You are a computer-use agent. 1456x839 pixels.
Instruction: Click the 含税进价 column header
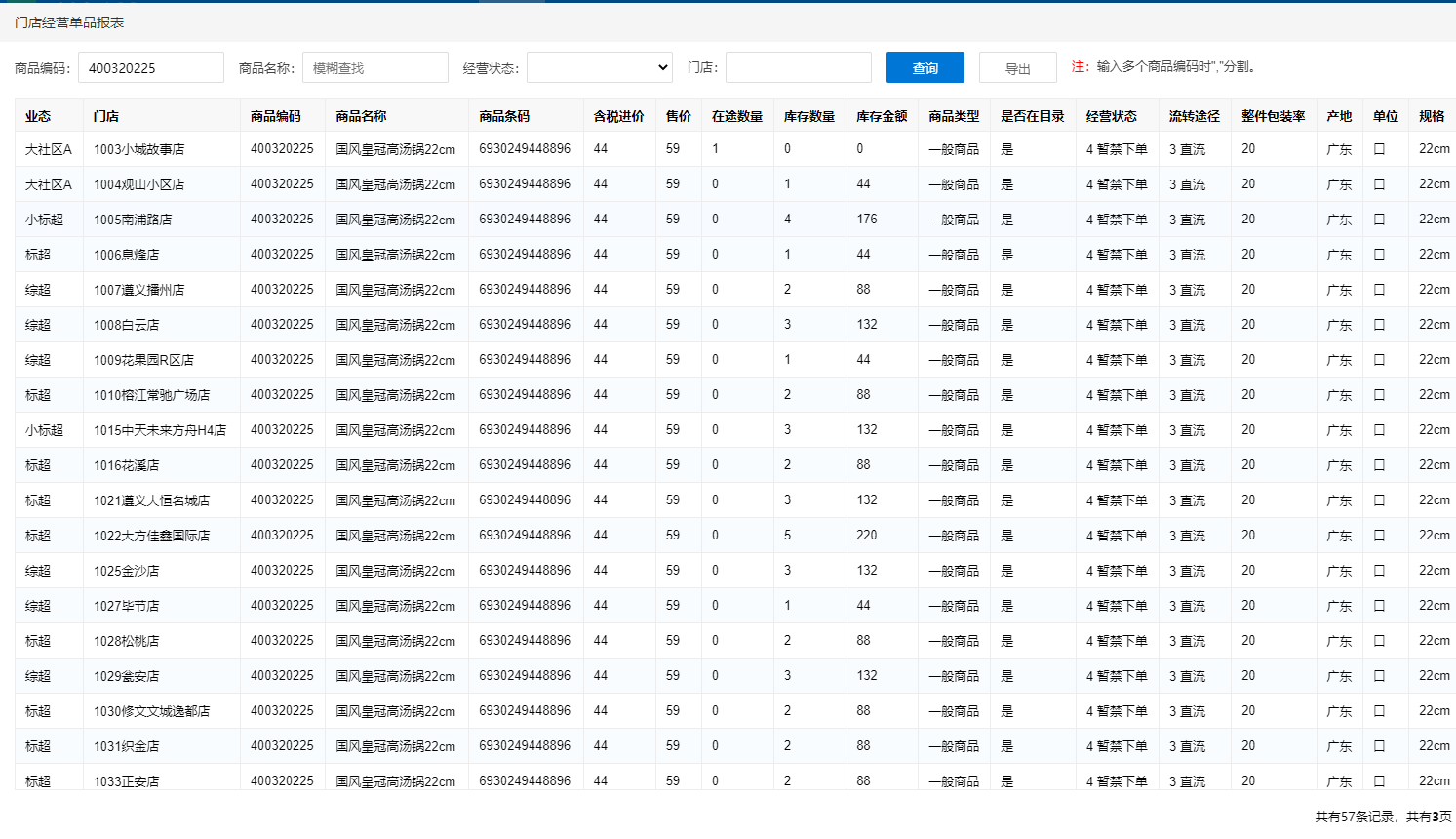coord(618,116)
